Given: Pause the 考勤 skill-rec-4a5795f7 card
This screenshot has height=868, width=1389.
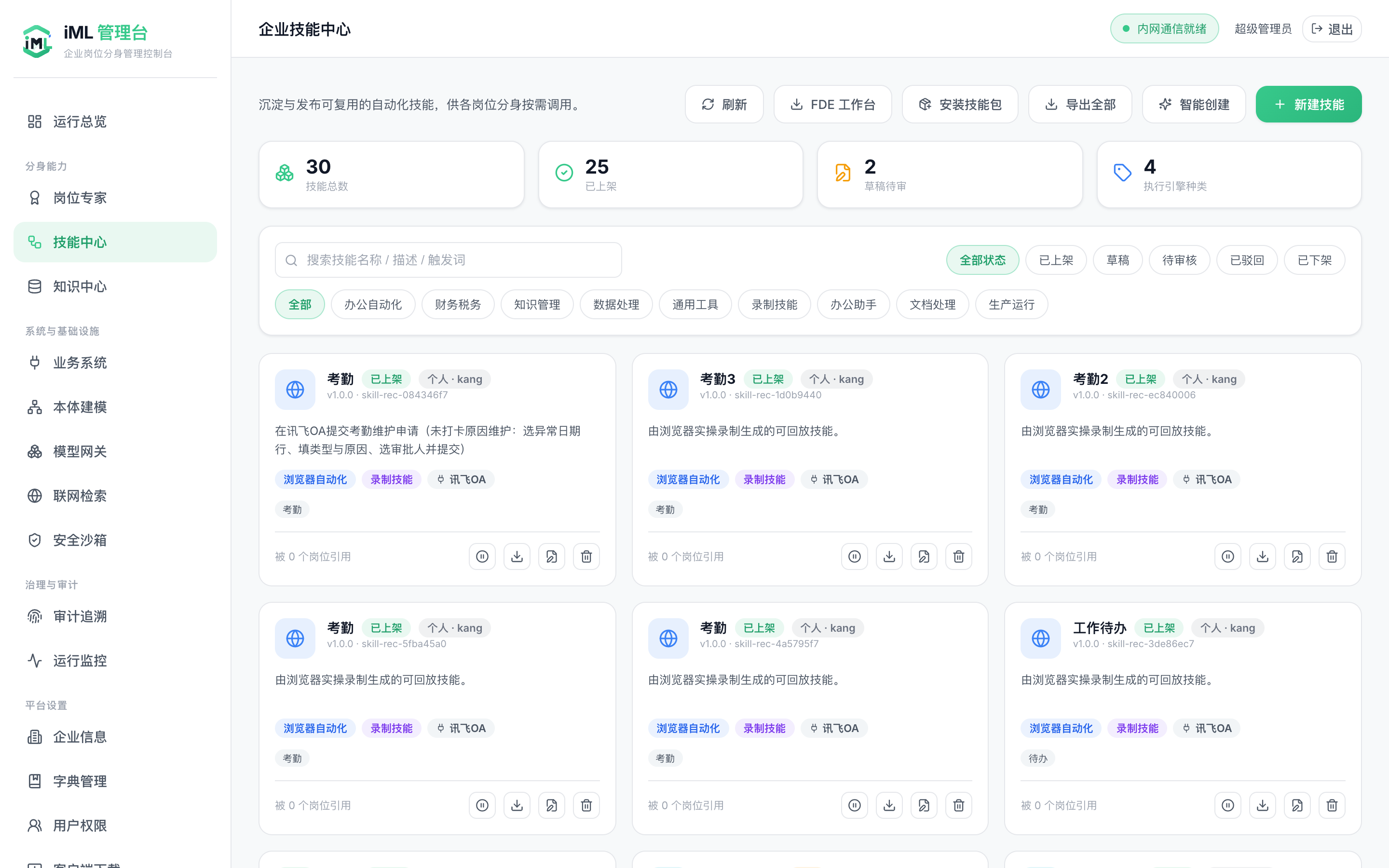Looking at the screenshot, I should tap(855, 805).
